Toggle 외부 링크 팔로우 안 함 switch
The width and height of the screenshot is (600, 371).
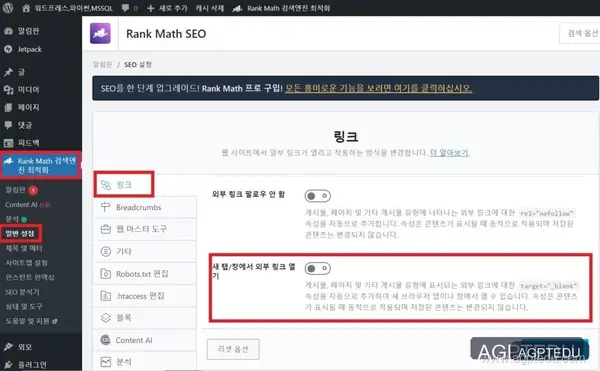click(x=318, y=196)
